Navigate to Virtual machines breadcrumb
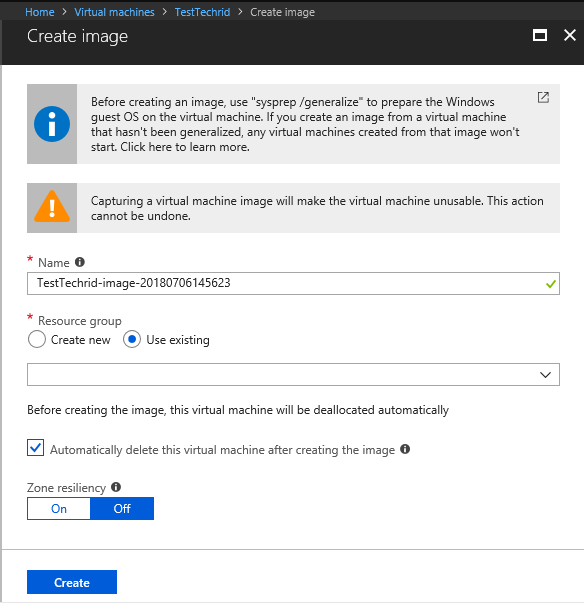Image resolution: width=584 pixels, height=603 pixels. click(114, 12)
